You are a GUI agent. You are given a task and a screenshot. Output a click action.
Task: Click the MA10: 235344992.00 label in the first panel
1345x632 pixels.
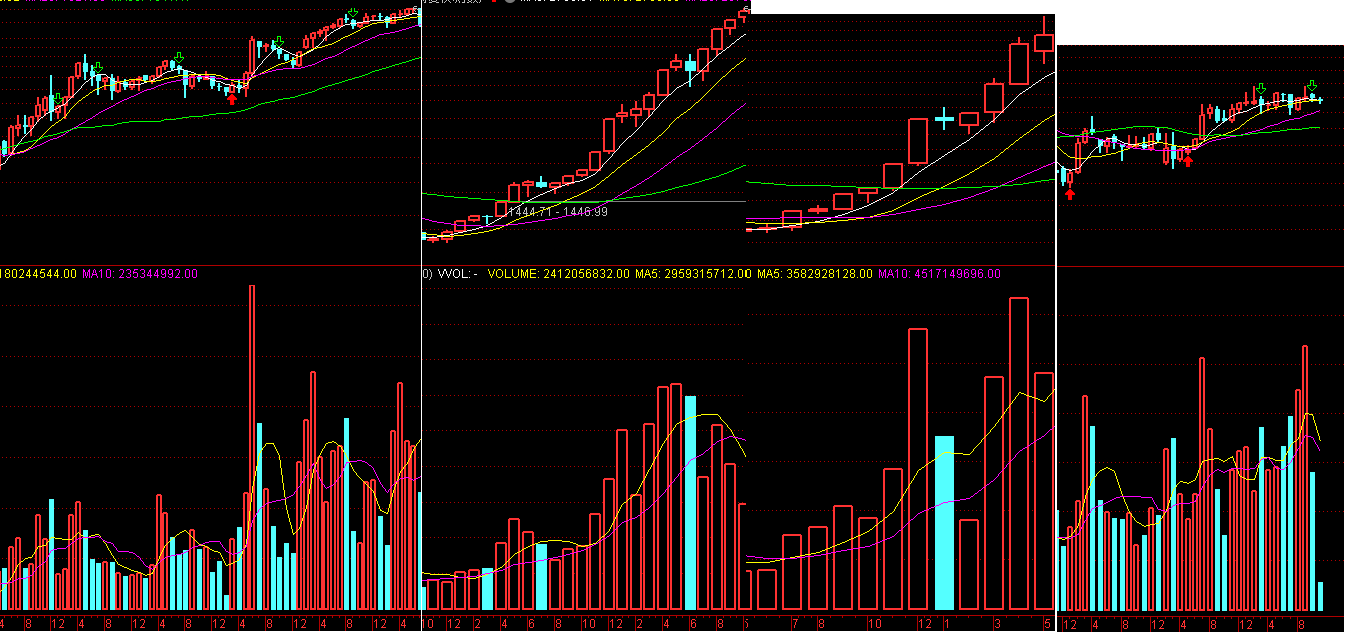(x=140, y=274)
